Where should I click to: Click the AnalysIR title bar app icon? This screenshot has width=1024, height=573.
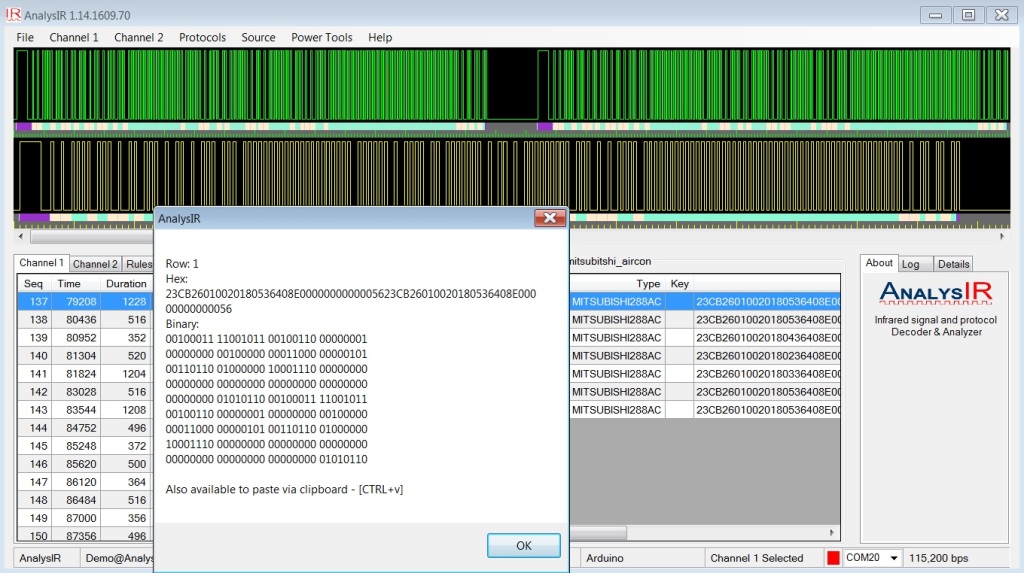13,14
